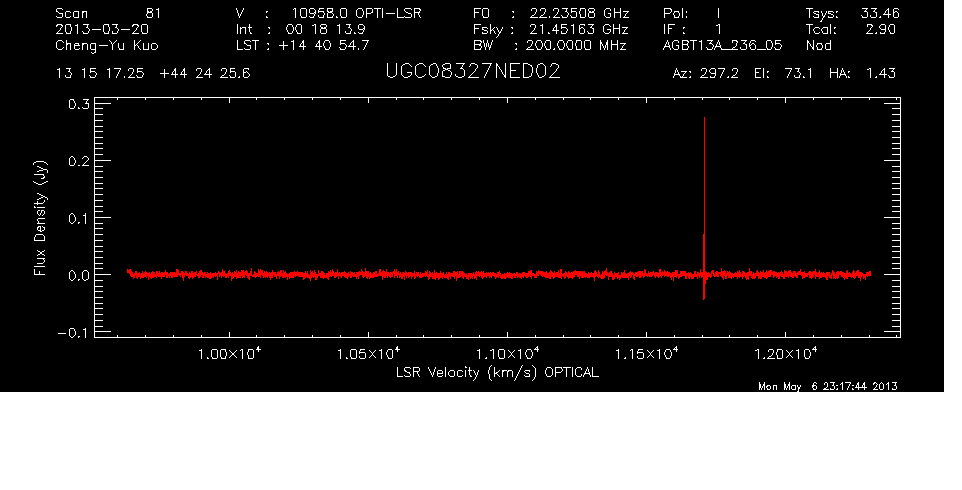Click the 1.20×10⁴ x-axis tick label
The height and width of the screenshot is (490, 962).
point(785,353)
